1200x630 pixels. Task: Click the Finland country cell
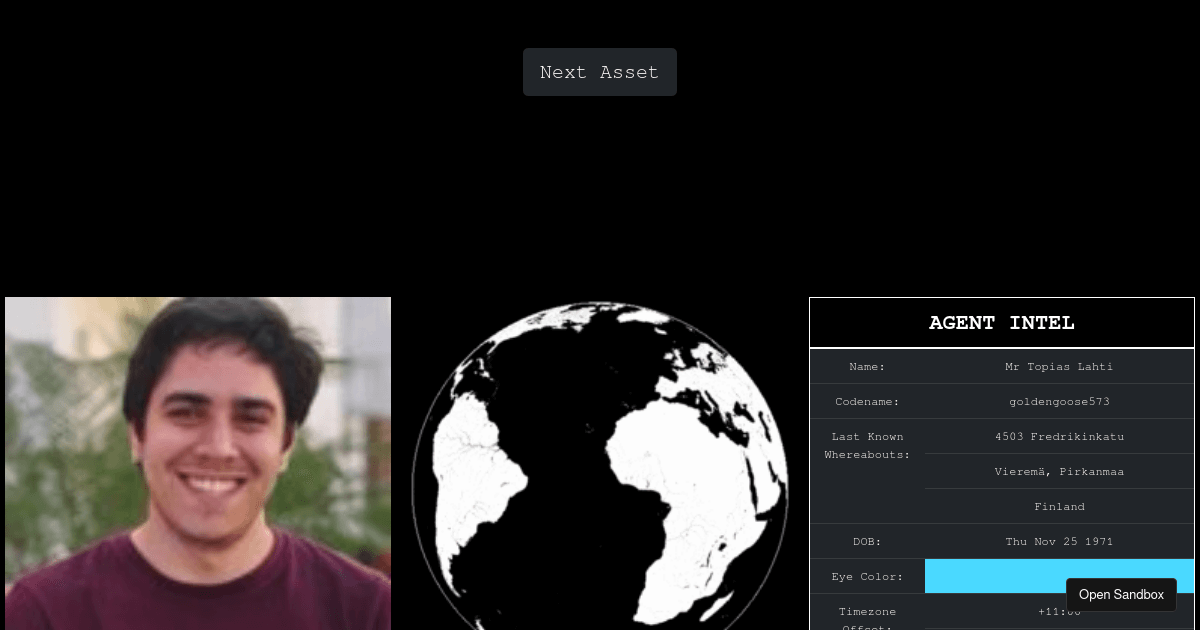tap(1059, 507)
